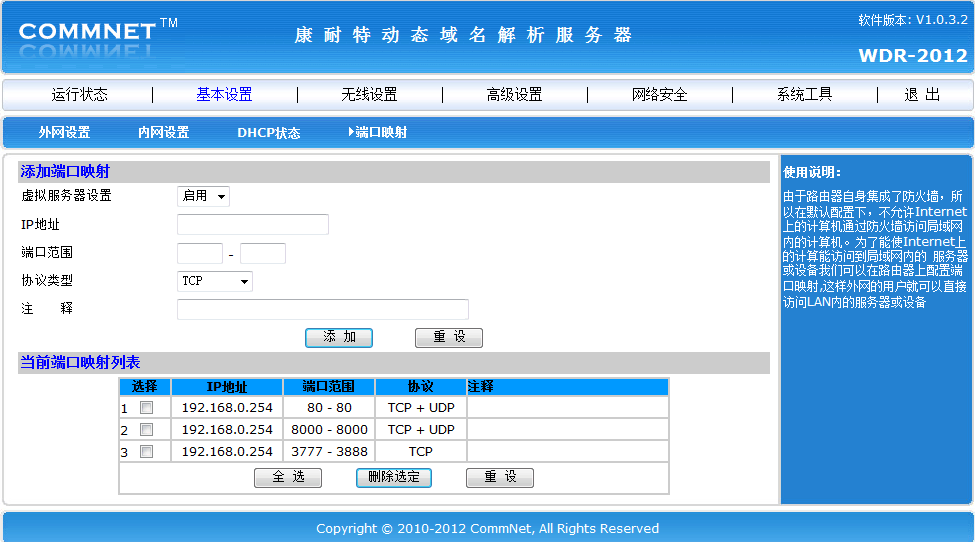Expand the 协议类型 TCP dropdown

214,282
